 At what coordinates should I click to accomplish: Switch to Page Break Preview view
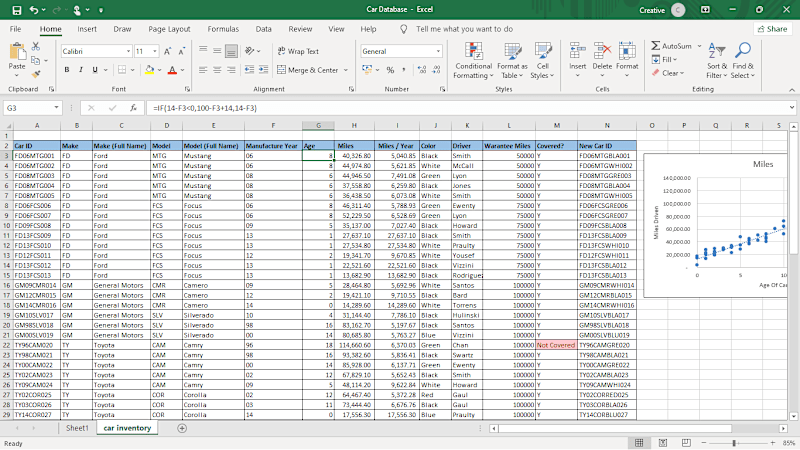(686, 443)
